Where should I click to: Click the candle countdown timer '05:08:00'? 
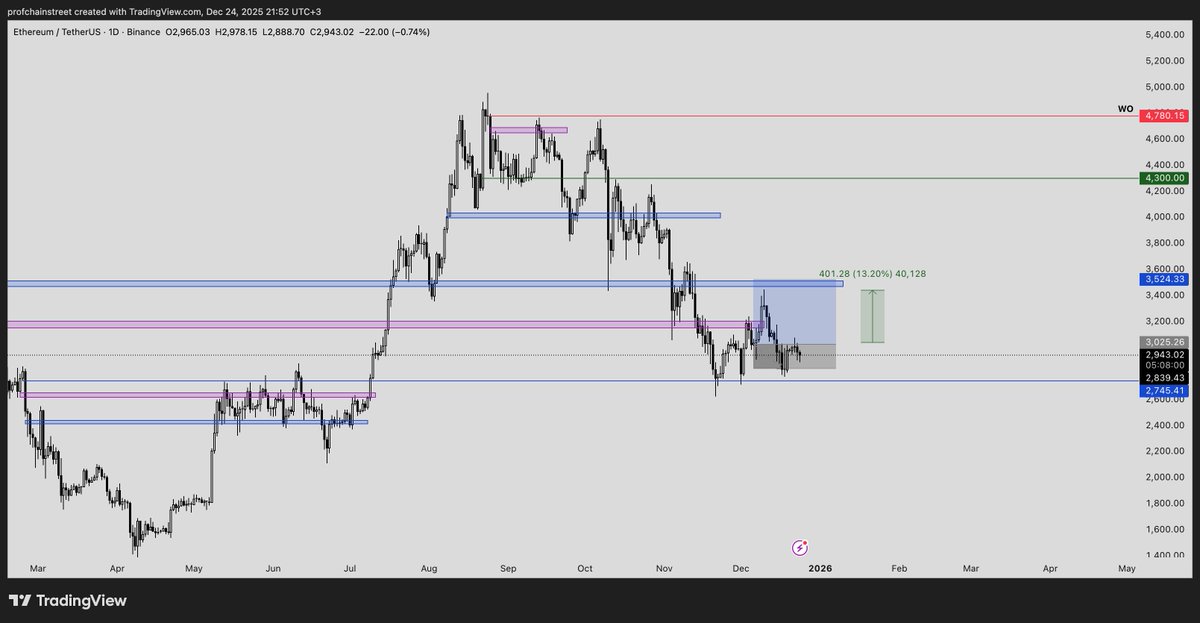click(1165, 365)
